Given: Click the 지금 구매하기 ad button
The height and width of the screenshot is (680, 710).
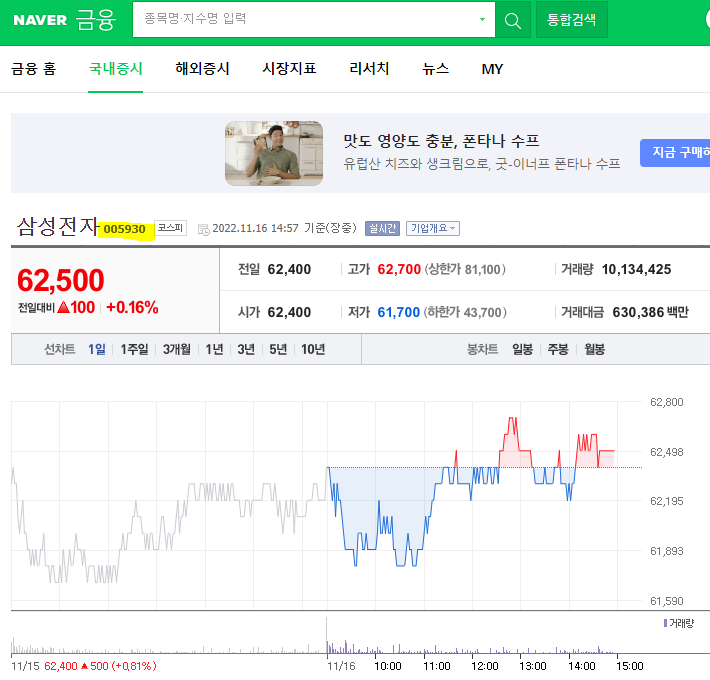Looking at the screenshot, I should pos(676,152).
